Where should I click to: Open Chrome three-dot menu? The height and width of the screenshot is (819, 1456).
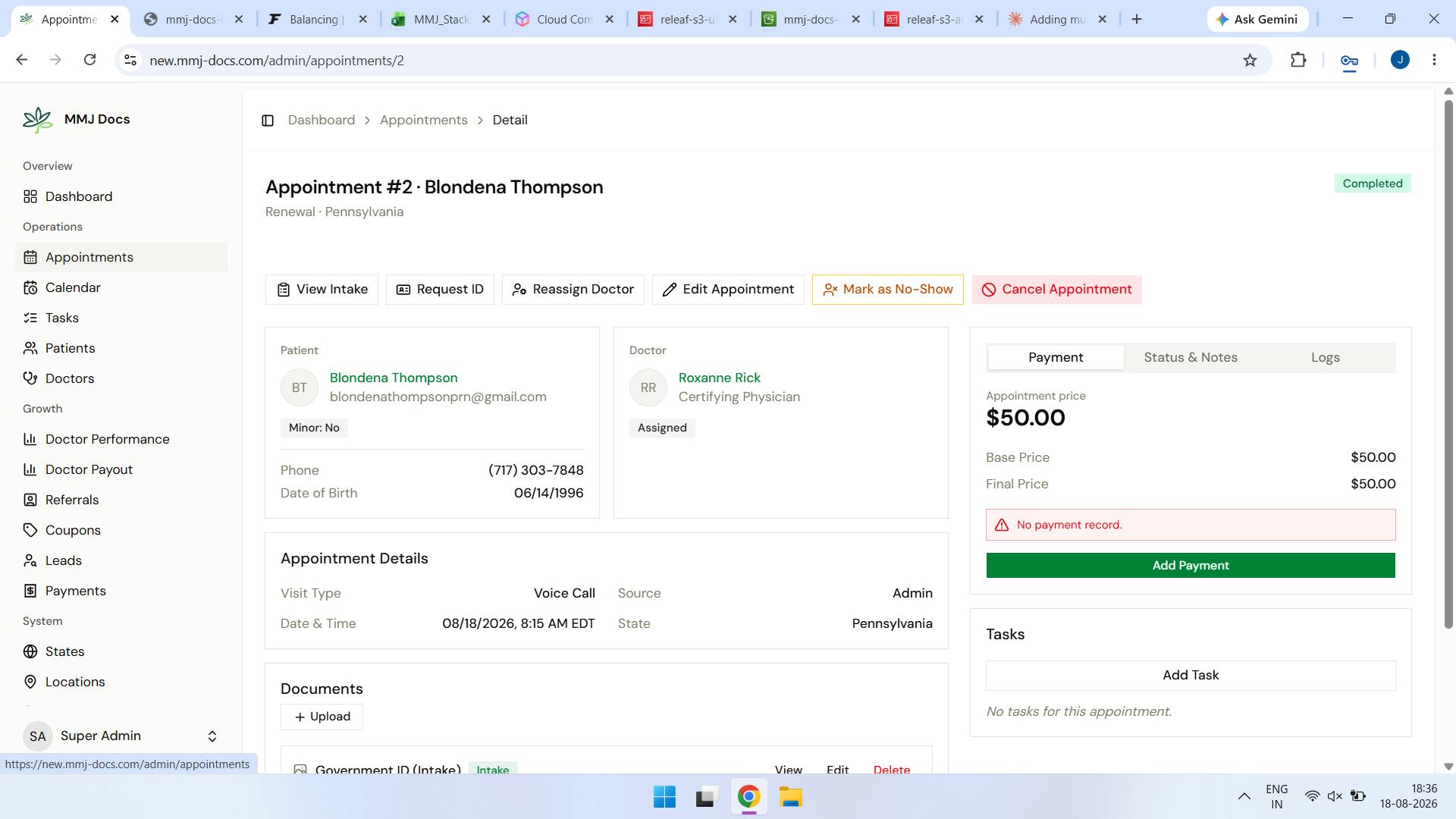point(1434,60)
